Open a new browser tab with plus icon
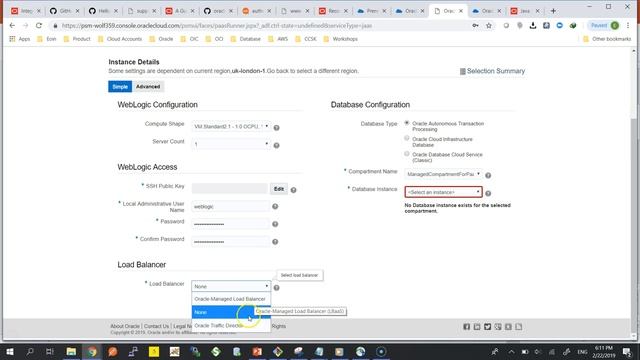The height and width of the screenshot is (360, 640). coord(553,11)
